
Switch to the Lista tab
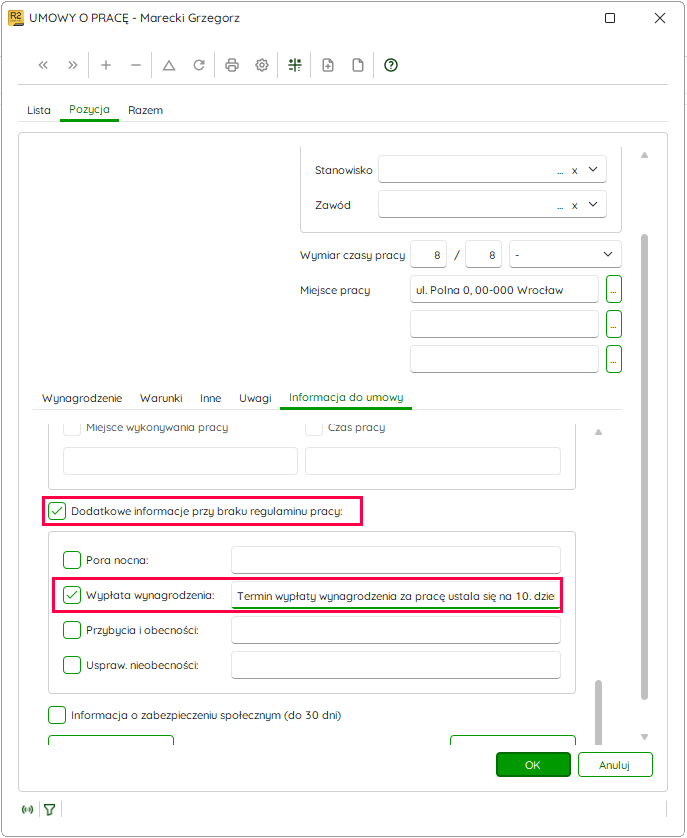click(x=38, y=110)
